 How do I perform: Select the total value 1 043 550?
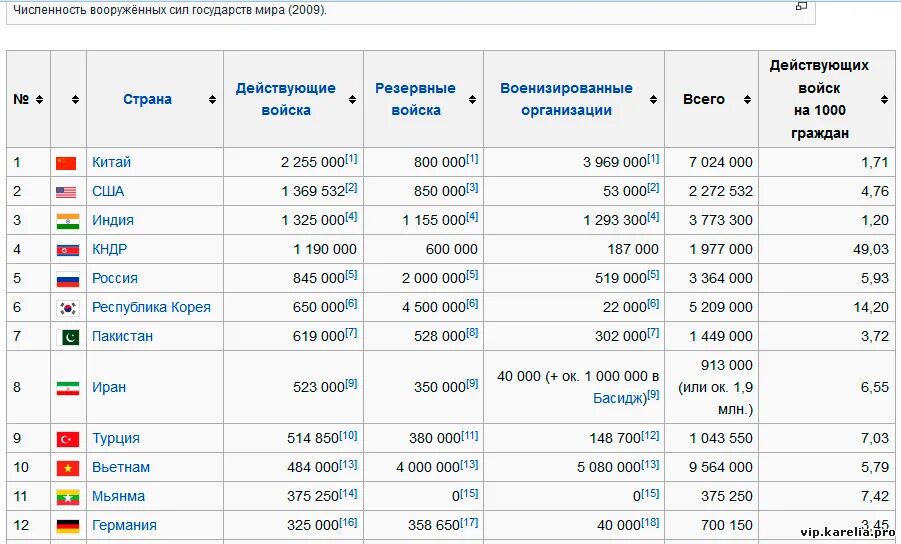coord(721,438)
